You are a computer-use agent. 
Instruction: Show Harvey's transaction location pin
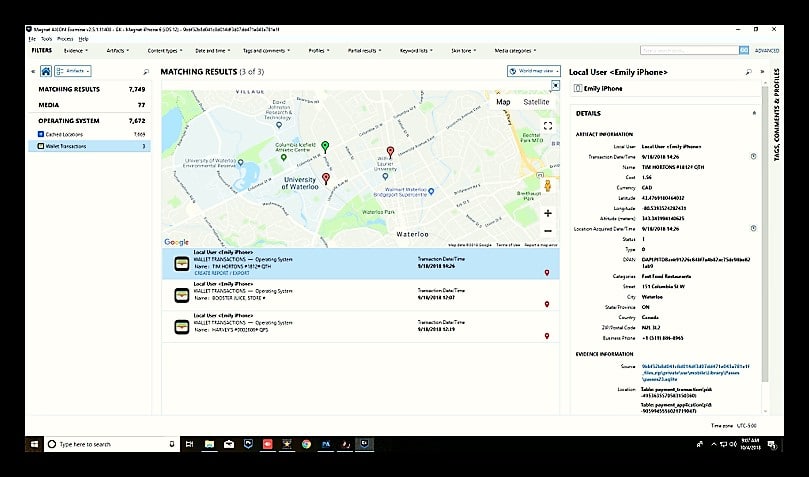(547, 336)
